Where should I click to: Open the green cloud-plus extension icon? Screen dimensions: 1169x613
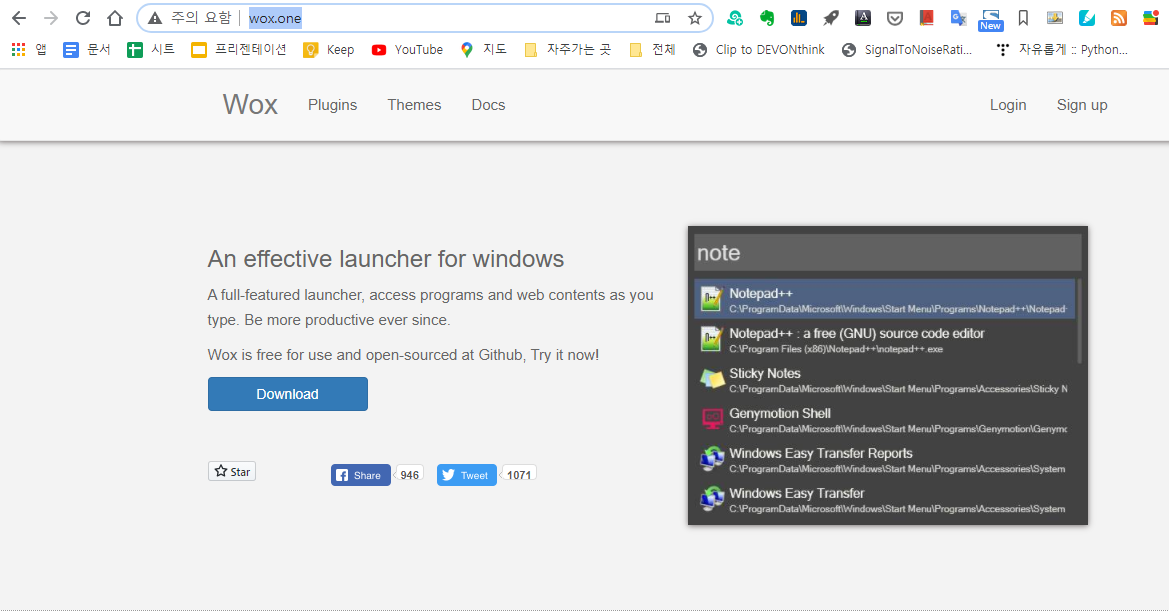click(735, 18)
